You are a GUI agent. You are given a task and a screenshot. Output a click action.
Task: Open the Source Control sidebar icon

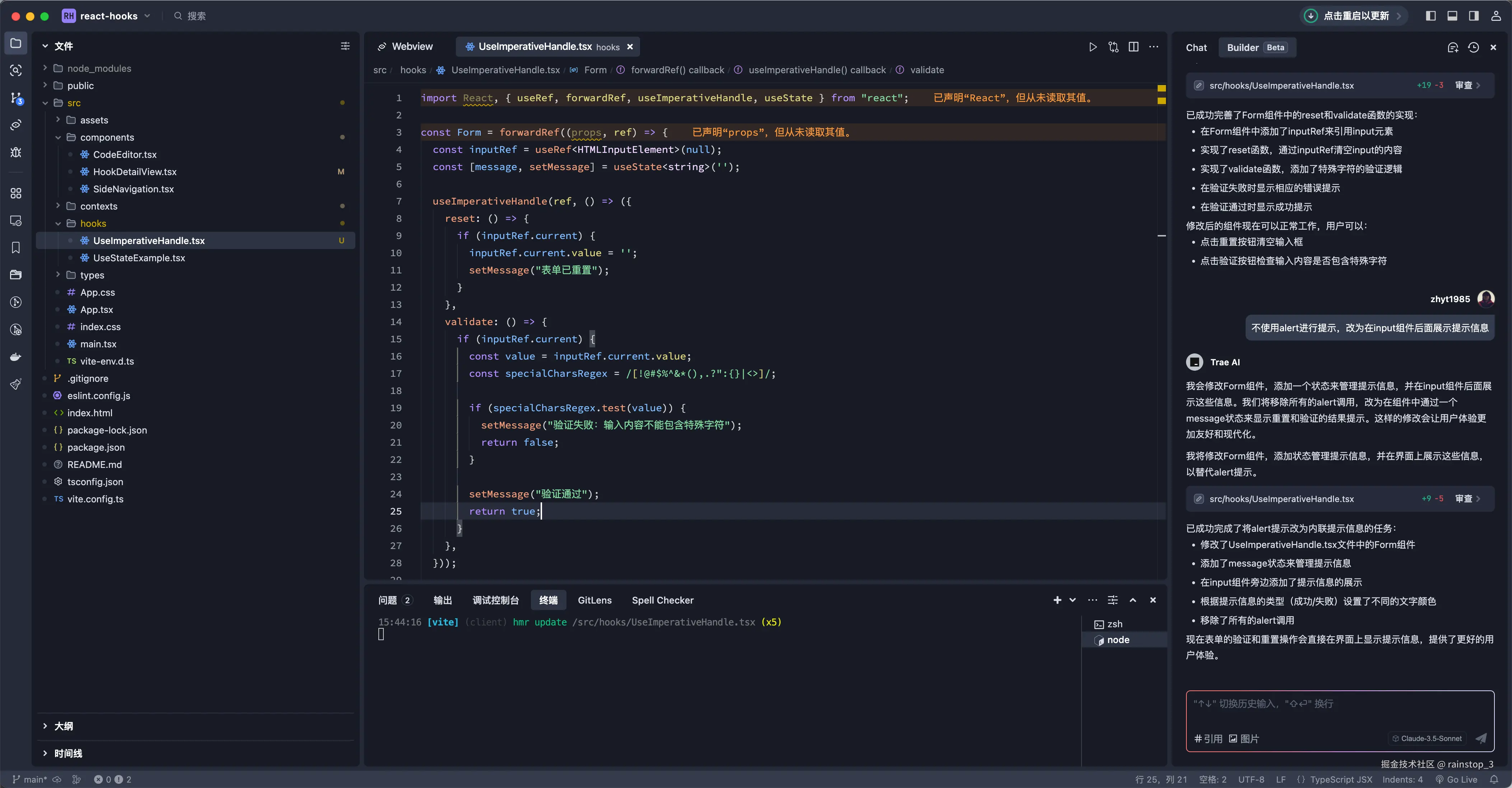(x=16, y=98)
